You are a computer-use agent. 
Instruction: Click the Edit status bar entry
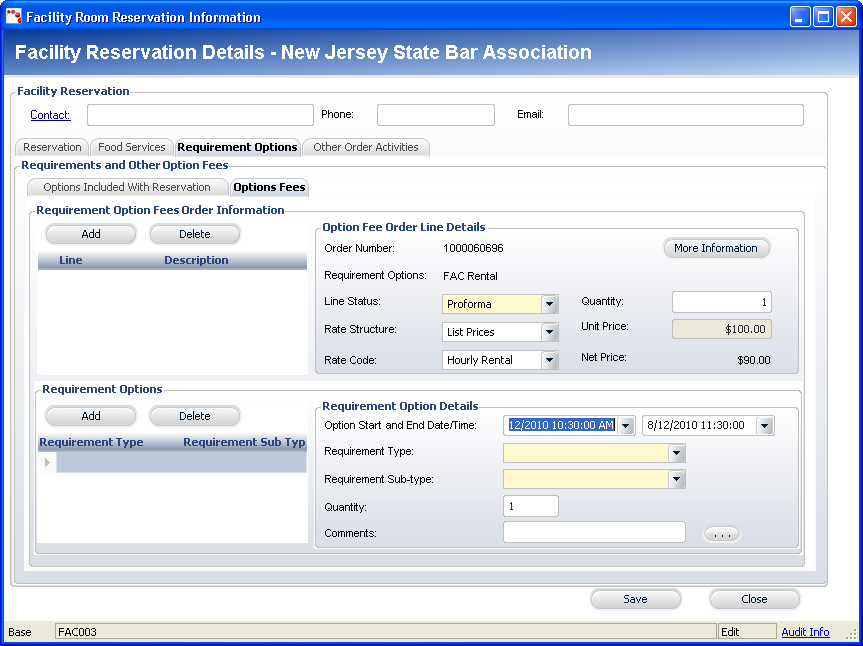point(746,632)
